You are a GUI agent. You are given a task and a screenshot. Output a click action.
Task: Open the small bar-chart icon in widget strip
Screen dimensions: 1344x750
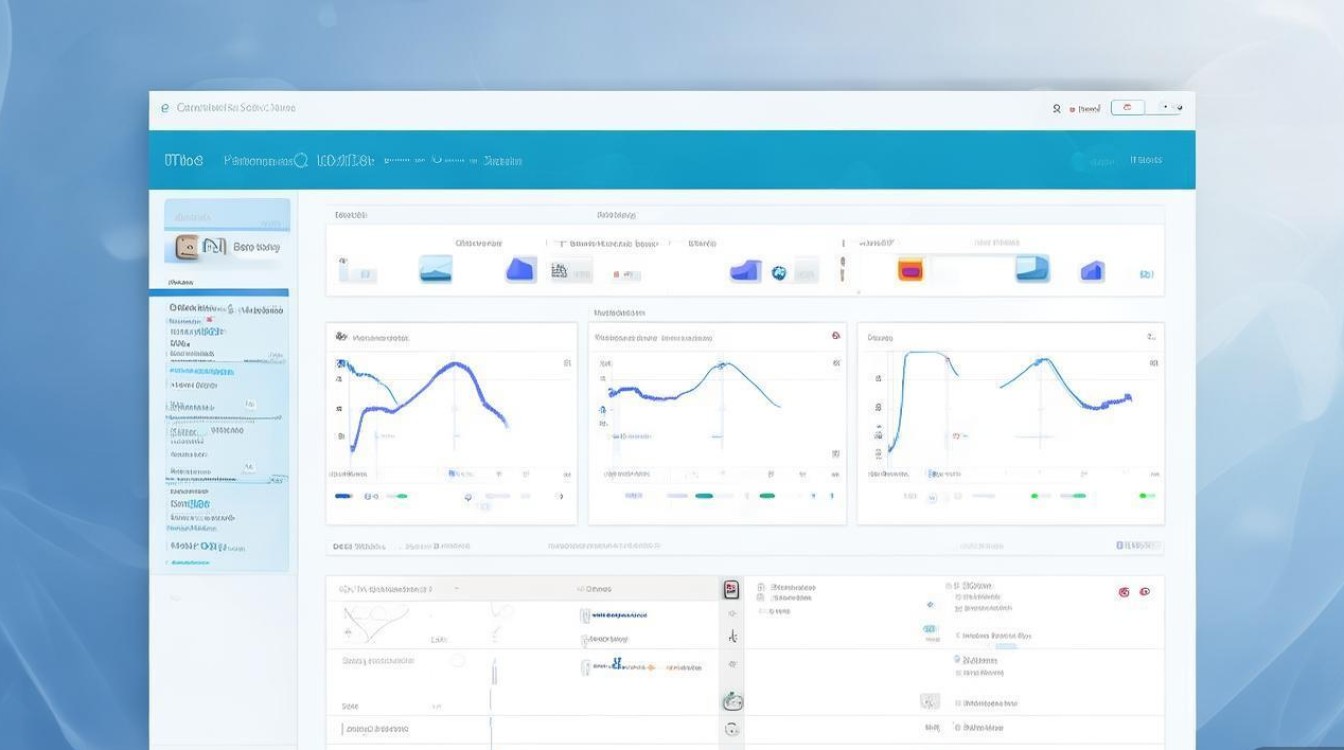coord(559,270)
